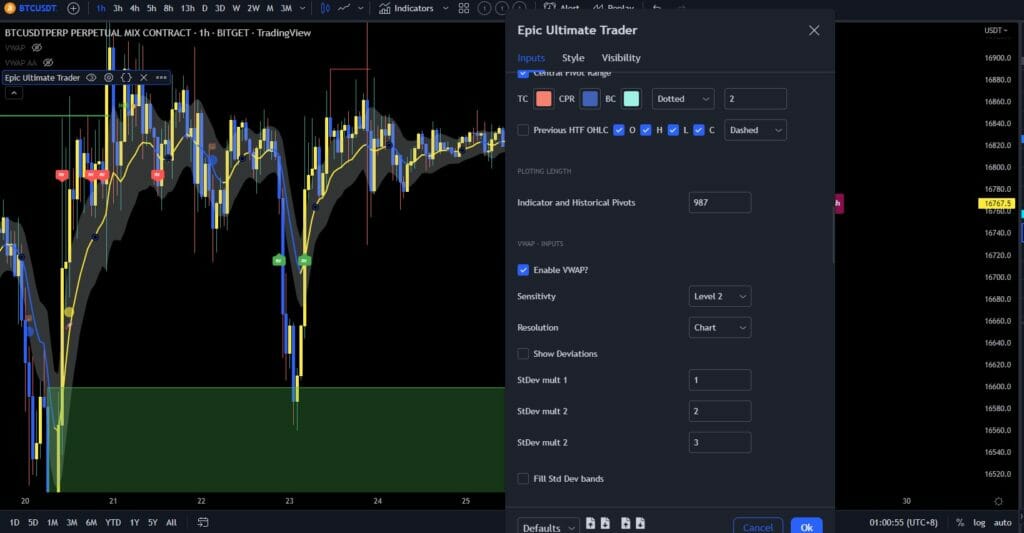The image size is (1024, 533).
Task: Toggle the Central Pivot Range checkbox
Action: (523, 73)
